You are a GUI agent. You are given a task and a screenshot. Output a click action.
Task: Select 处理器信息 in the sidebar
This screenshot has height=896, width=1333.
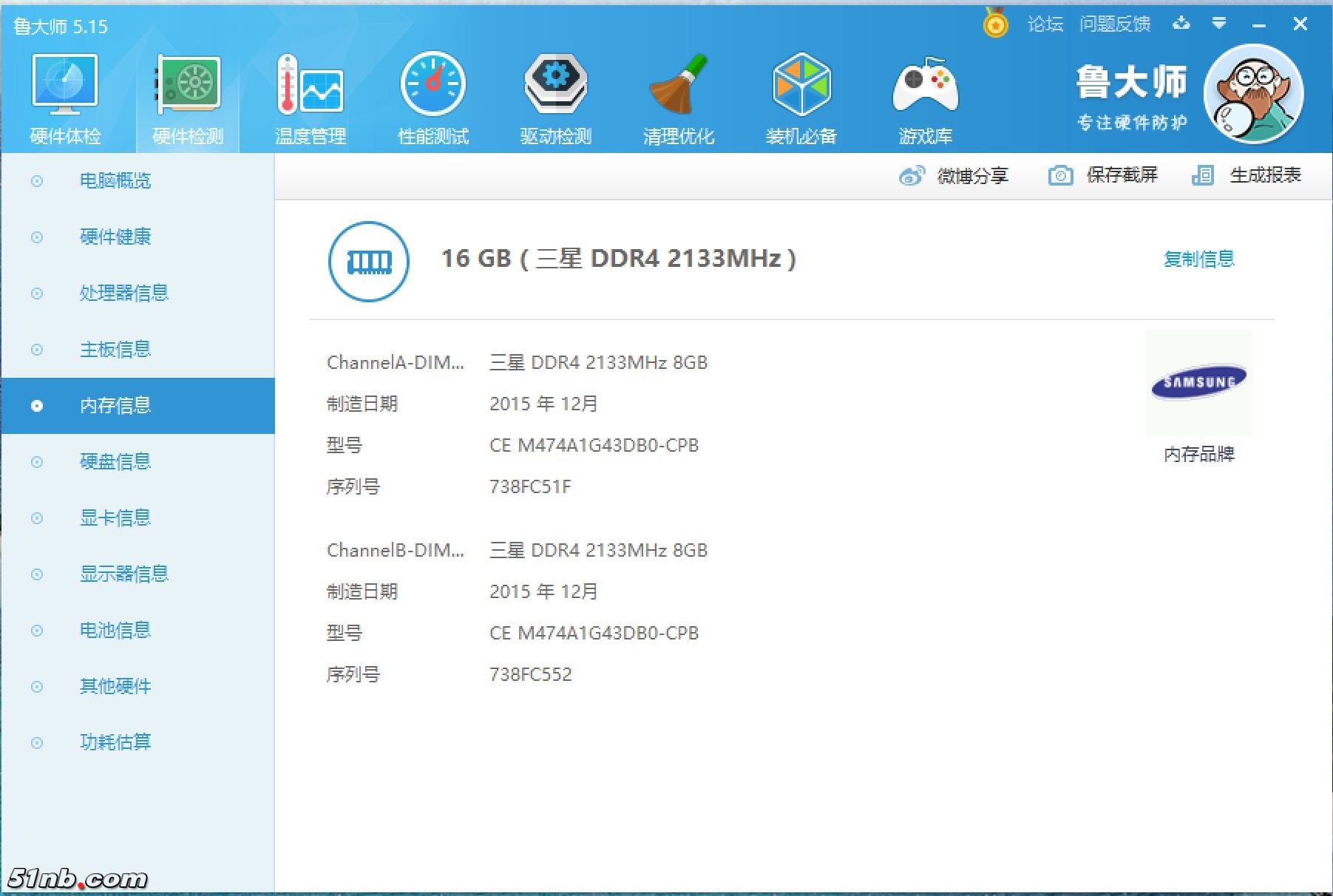pos(123,293)
